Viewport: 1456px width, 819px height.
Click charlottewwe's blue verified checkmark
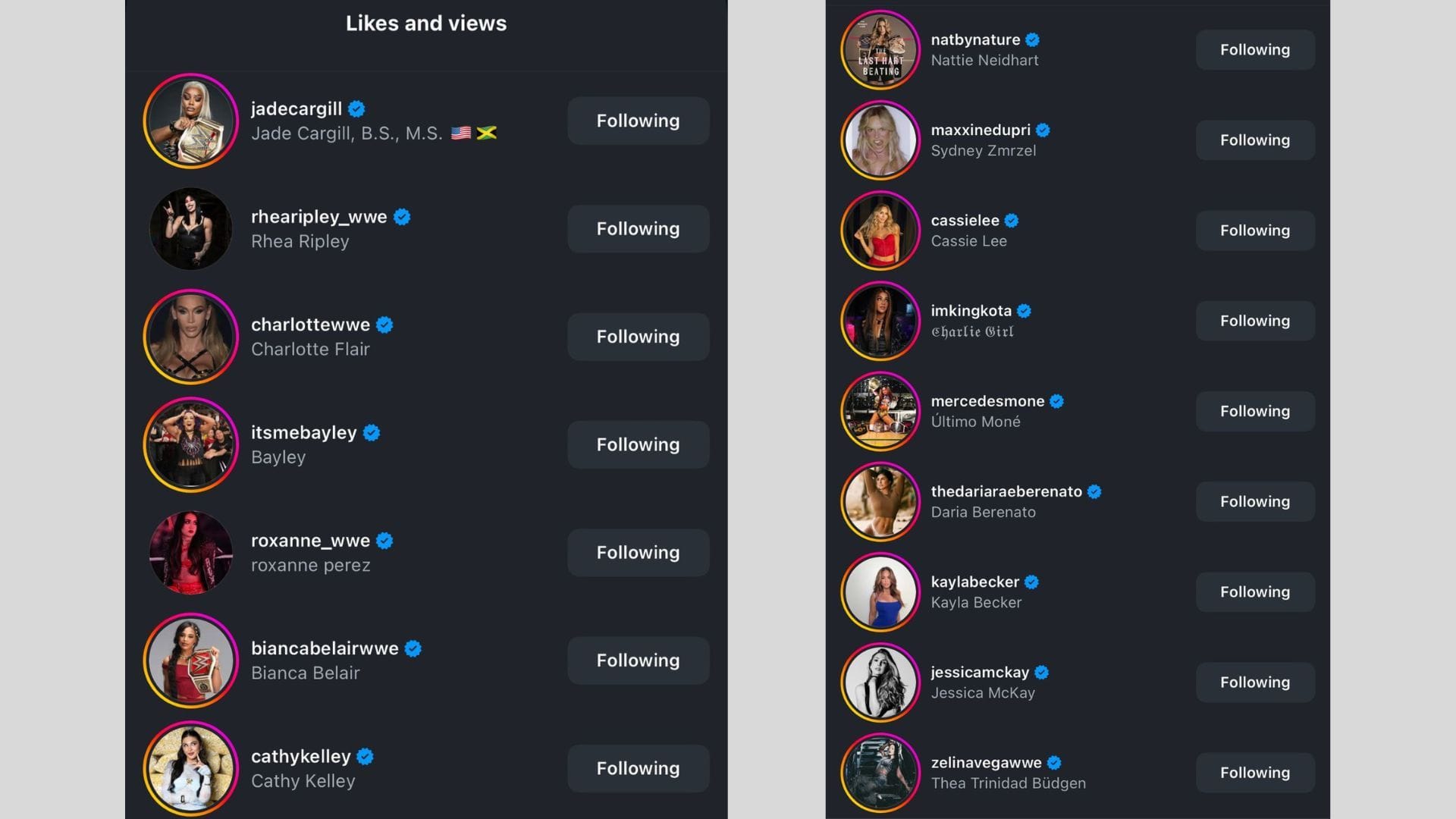(384, 325)
